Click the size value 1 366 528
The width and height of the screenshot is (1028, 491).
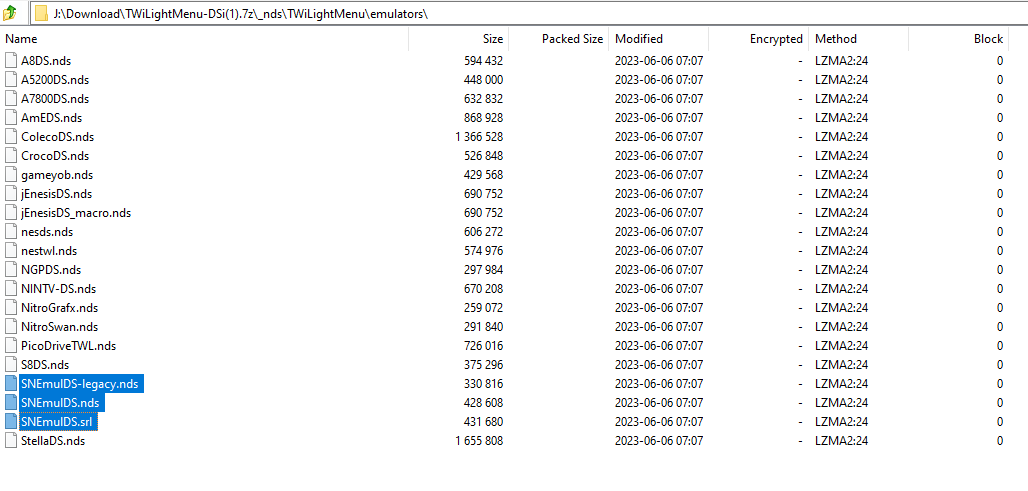click(479, 137)
